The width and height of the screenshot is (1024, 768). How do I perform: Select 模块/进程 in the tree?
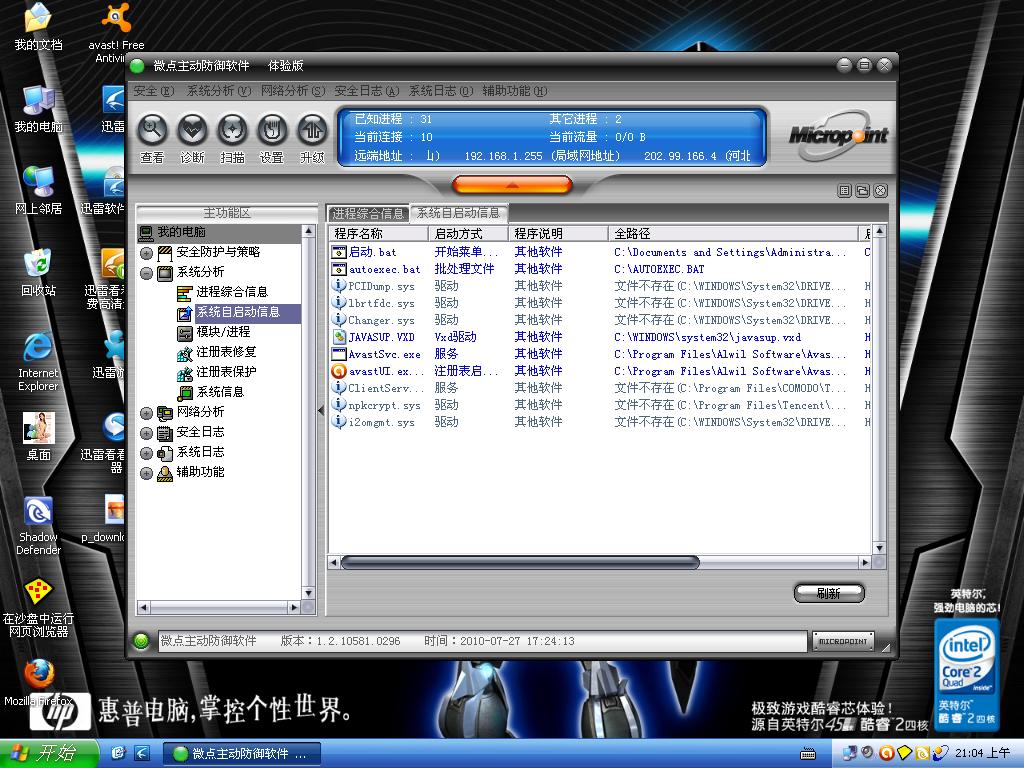[x=223, y=332]
